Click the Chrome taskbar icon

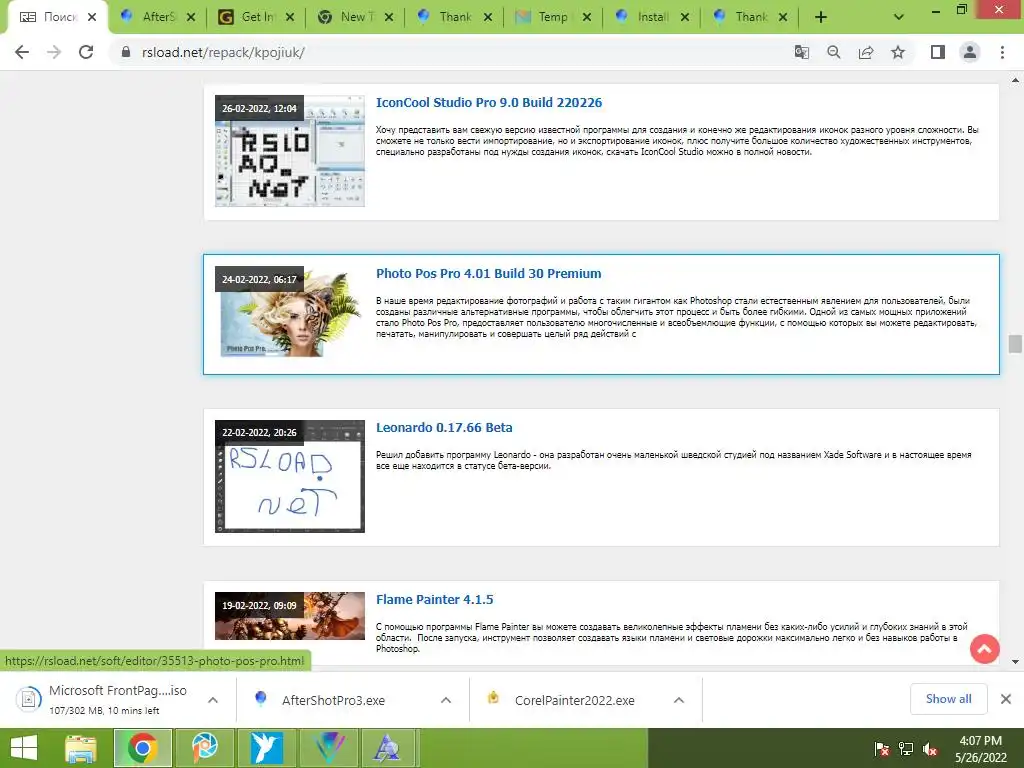(142, 748)
